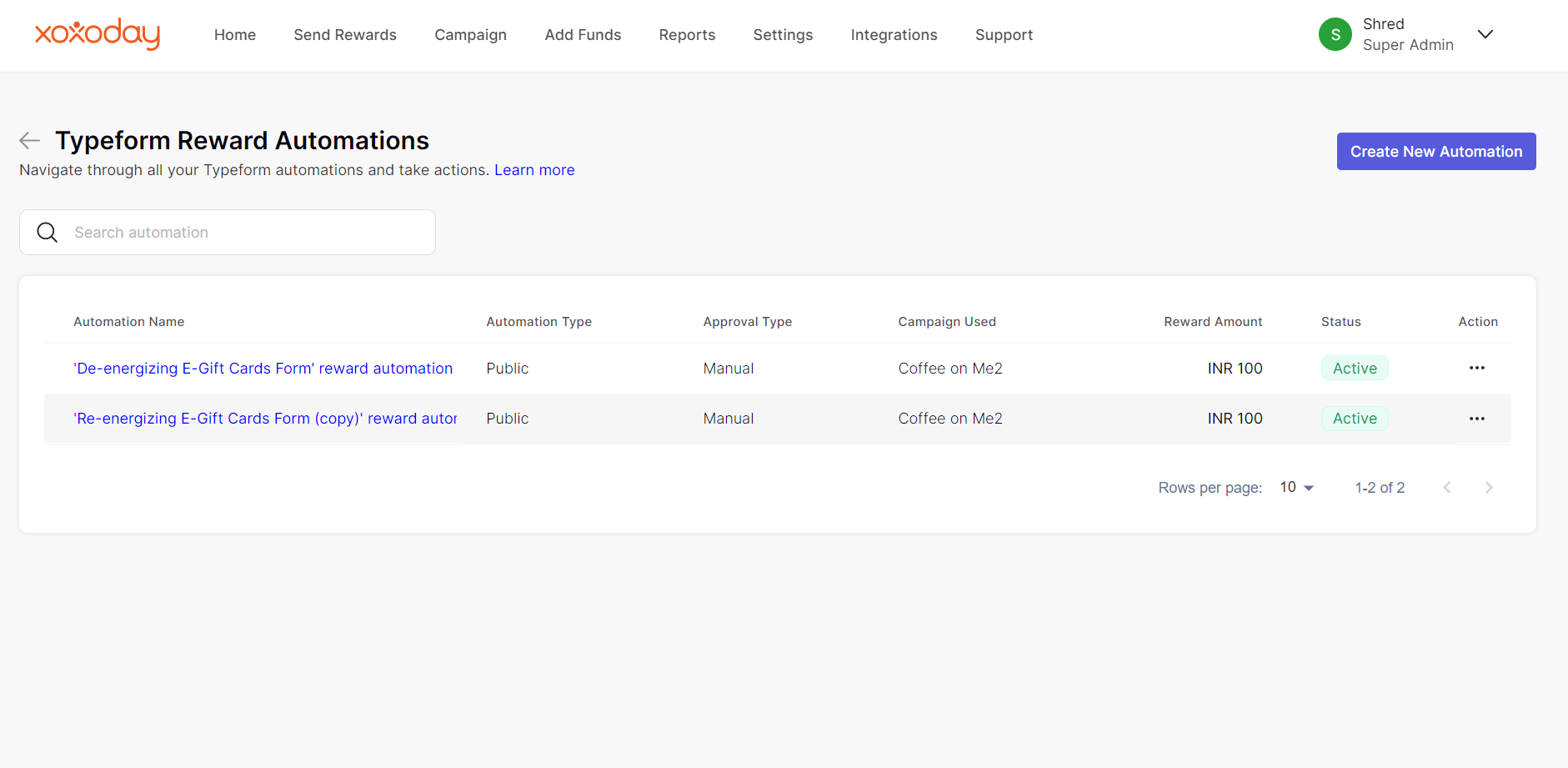Open 'Re-energizing E-Gift Cards Form (copy)' automation
1568x768 pixels.
pyautogui.click(x=265, y=419)
